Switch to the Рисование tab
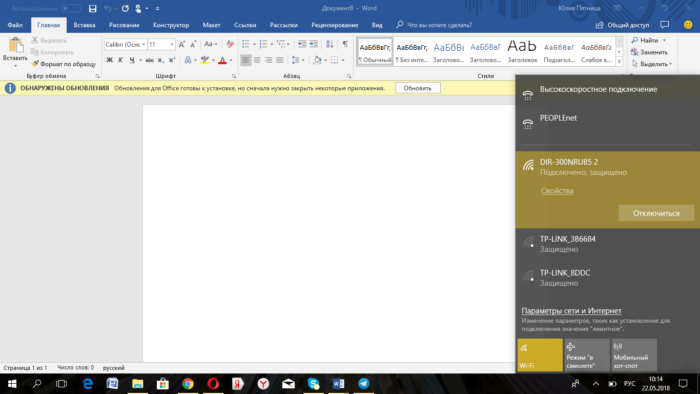 124,25
